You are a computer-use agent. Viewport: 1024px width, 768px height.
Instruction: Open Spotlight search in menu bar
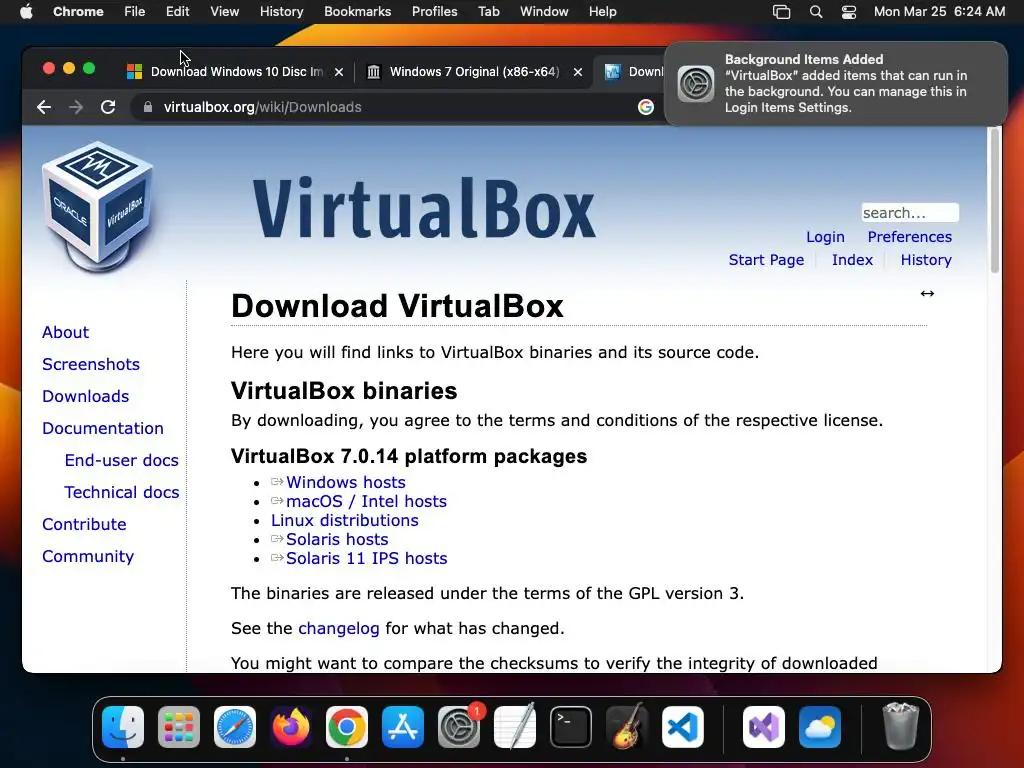pos(816,12)
